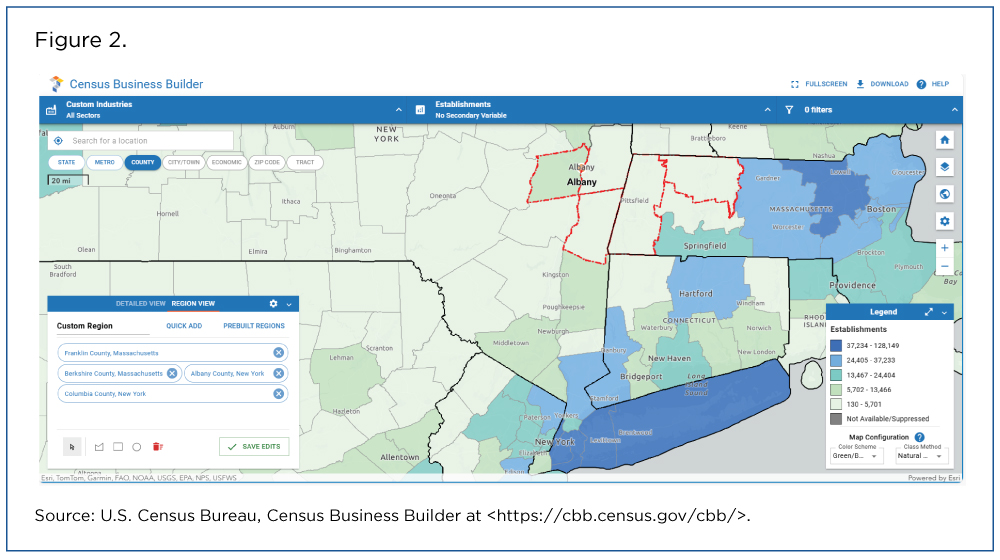Screen dimensions: 1000x560
Task: Open the basemap globe icon
Action: [945, 194]
